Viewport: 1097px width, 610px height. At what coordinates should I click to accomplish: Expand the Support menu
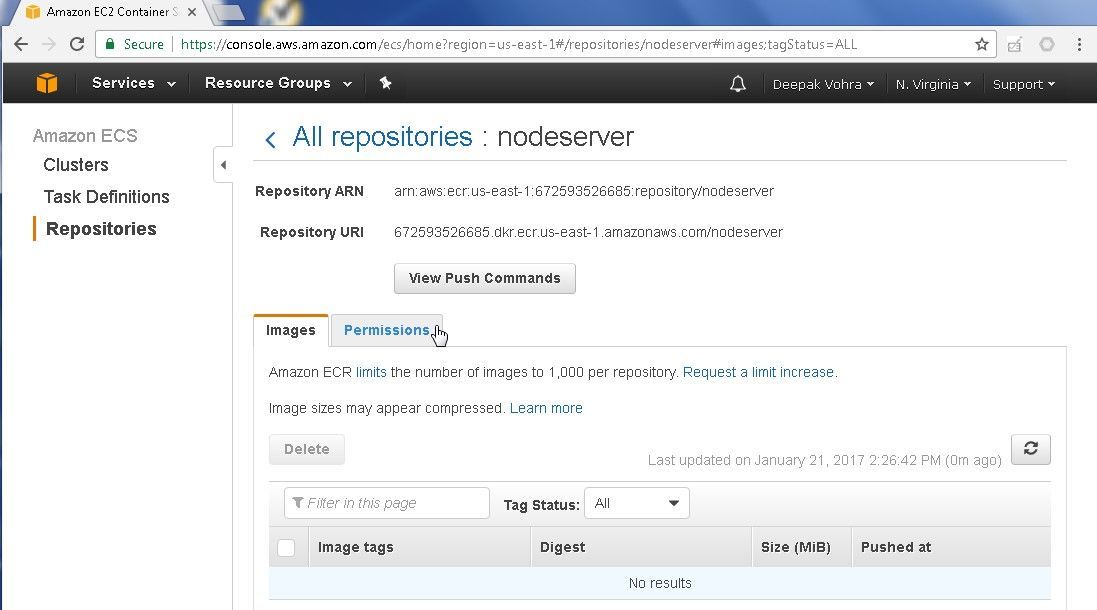point(1024,84)
